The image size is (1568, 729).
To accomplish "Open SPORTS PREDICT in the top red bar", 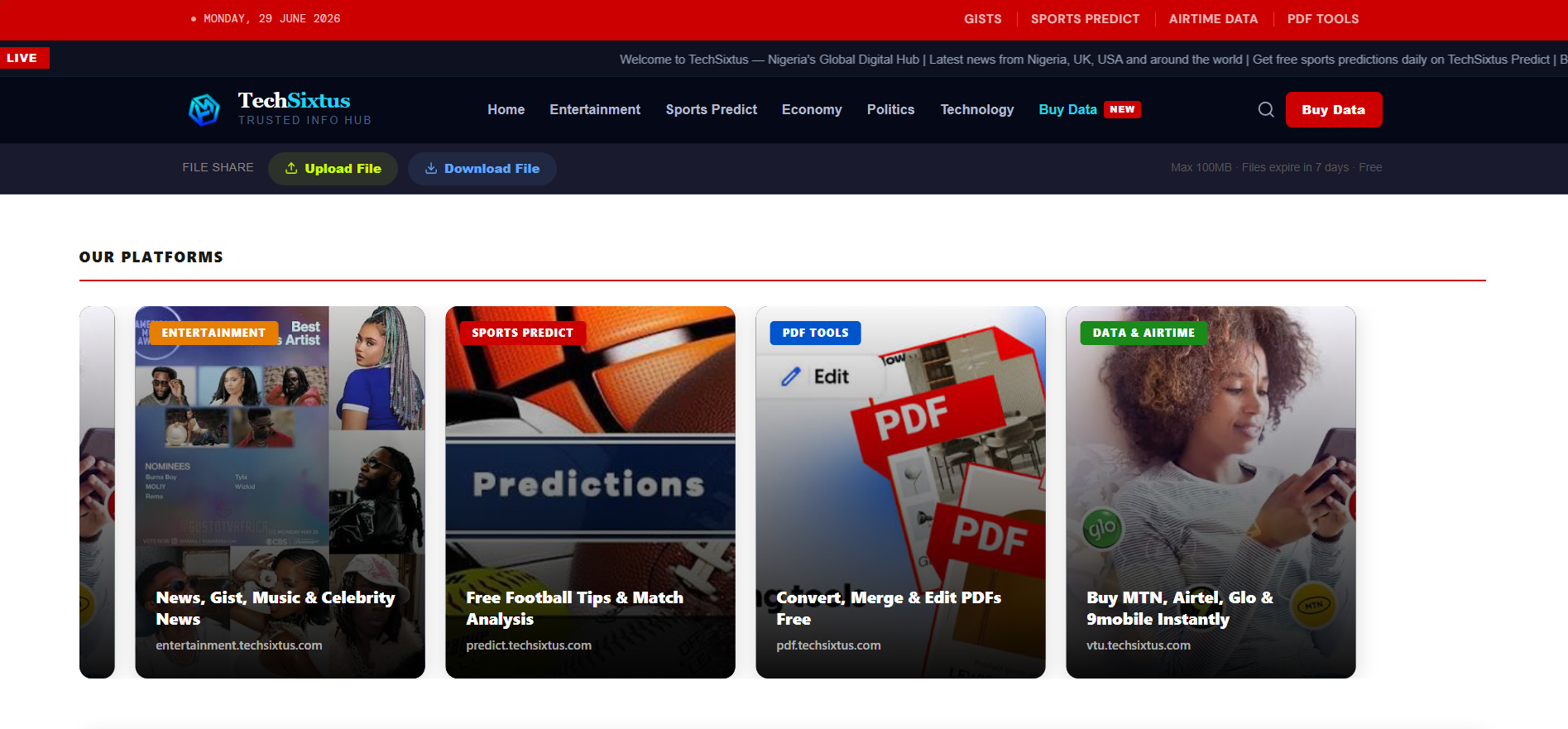I will click(1085, 19).
